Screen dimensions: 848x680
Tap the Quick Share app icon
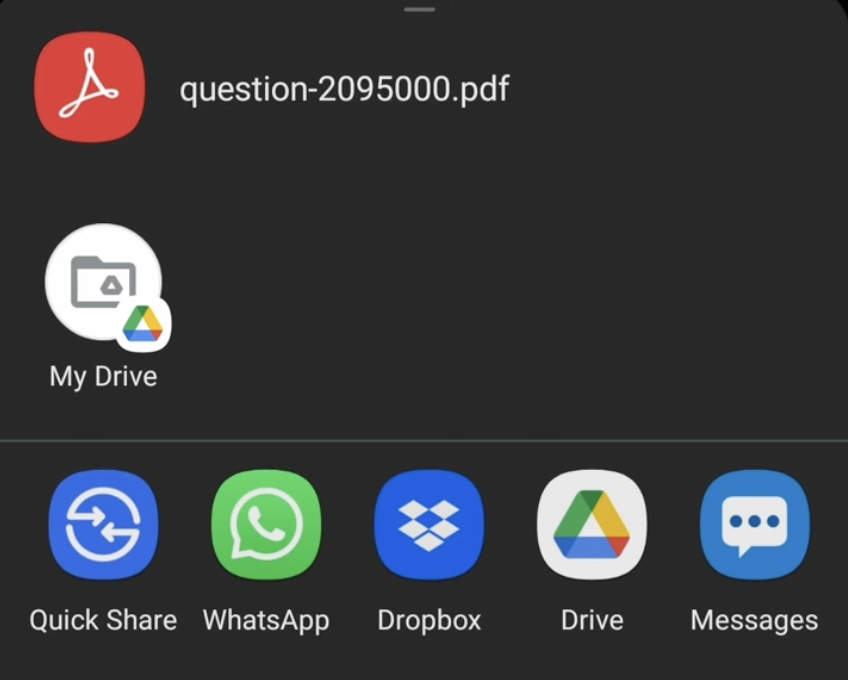(x=103, y=525)
